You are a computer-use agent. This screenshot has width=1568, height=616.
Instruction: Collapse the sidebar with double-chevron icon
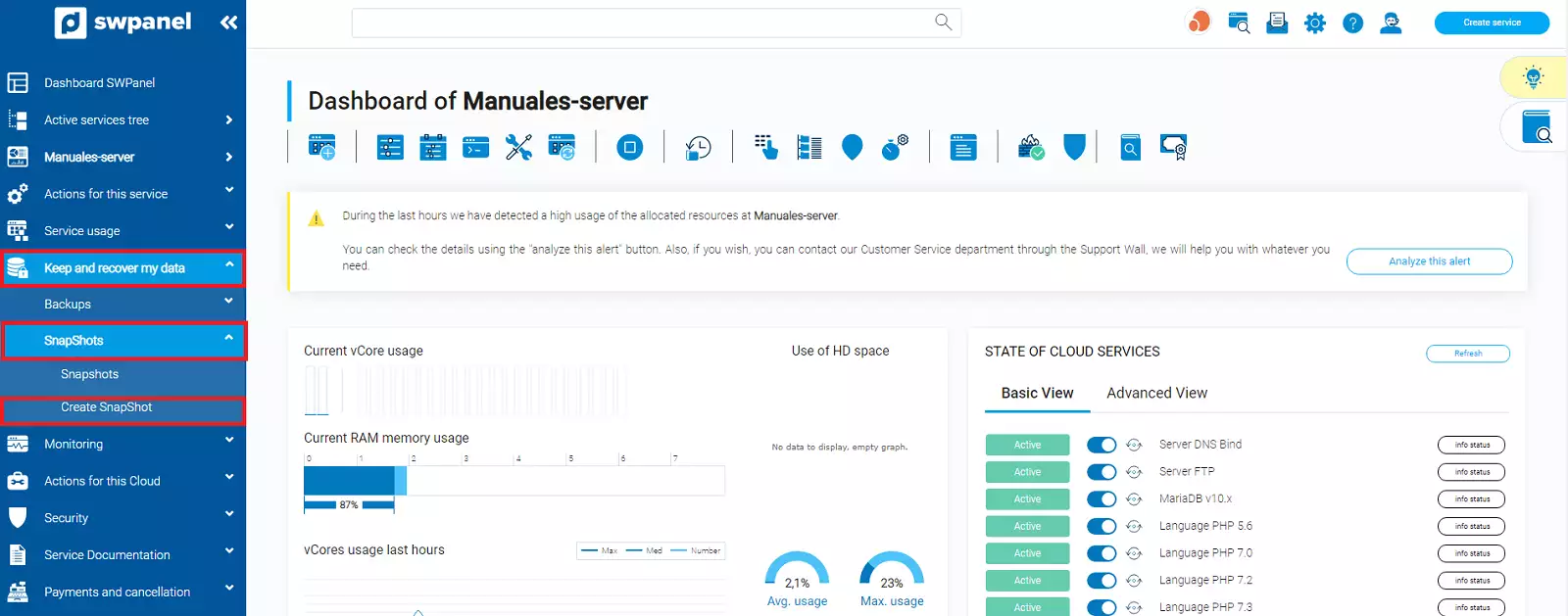click(228, 23)
